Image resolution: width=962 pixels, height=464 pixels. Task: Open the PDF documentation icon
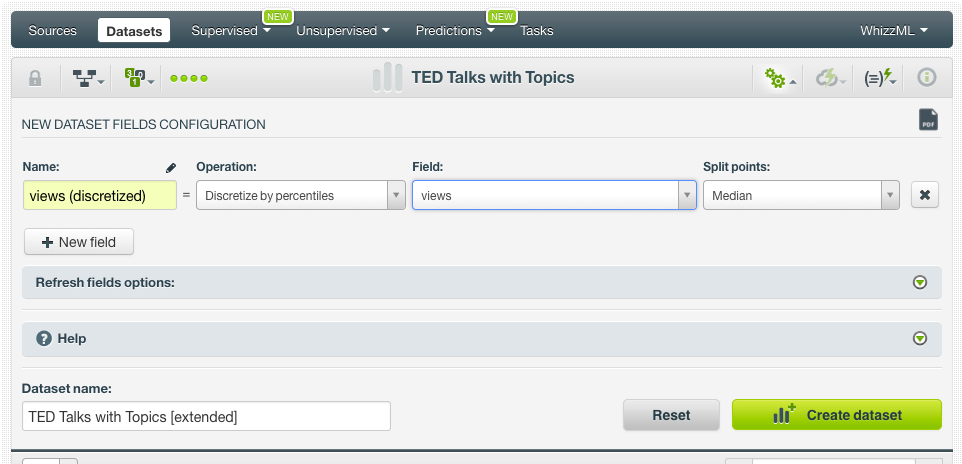point(928,120)
